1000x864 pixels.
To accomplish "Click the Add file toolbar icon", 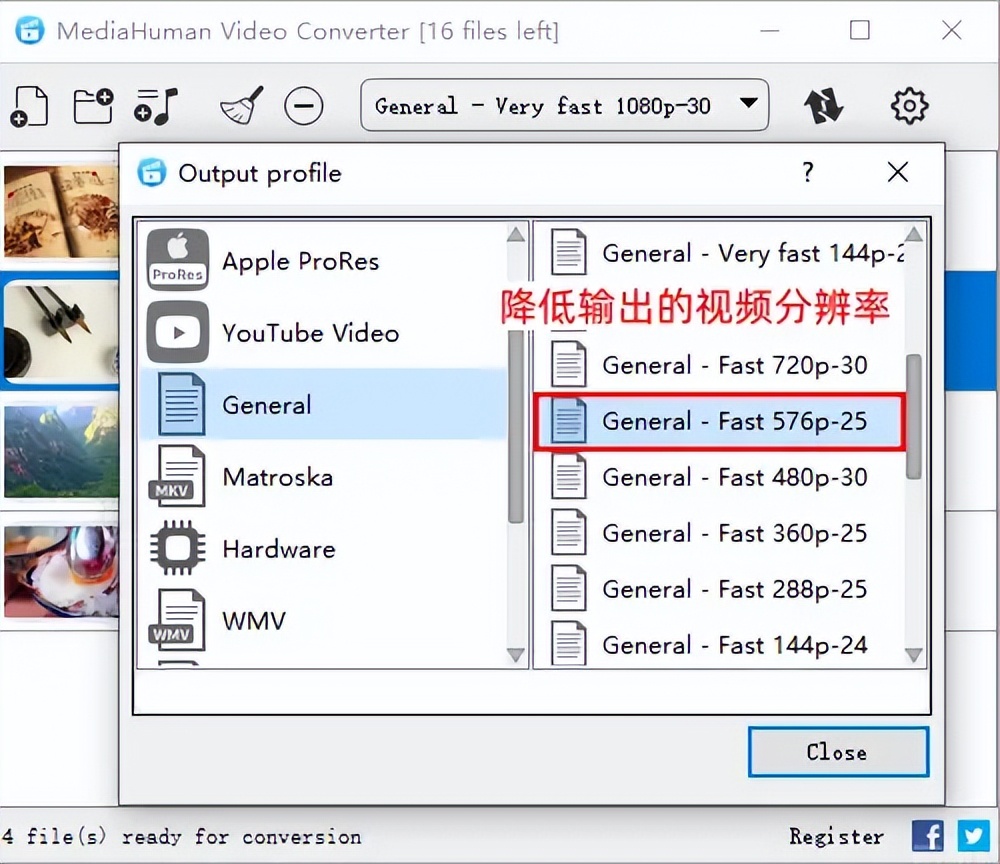I will 29,106.
